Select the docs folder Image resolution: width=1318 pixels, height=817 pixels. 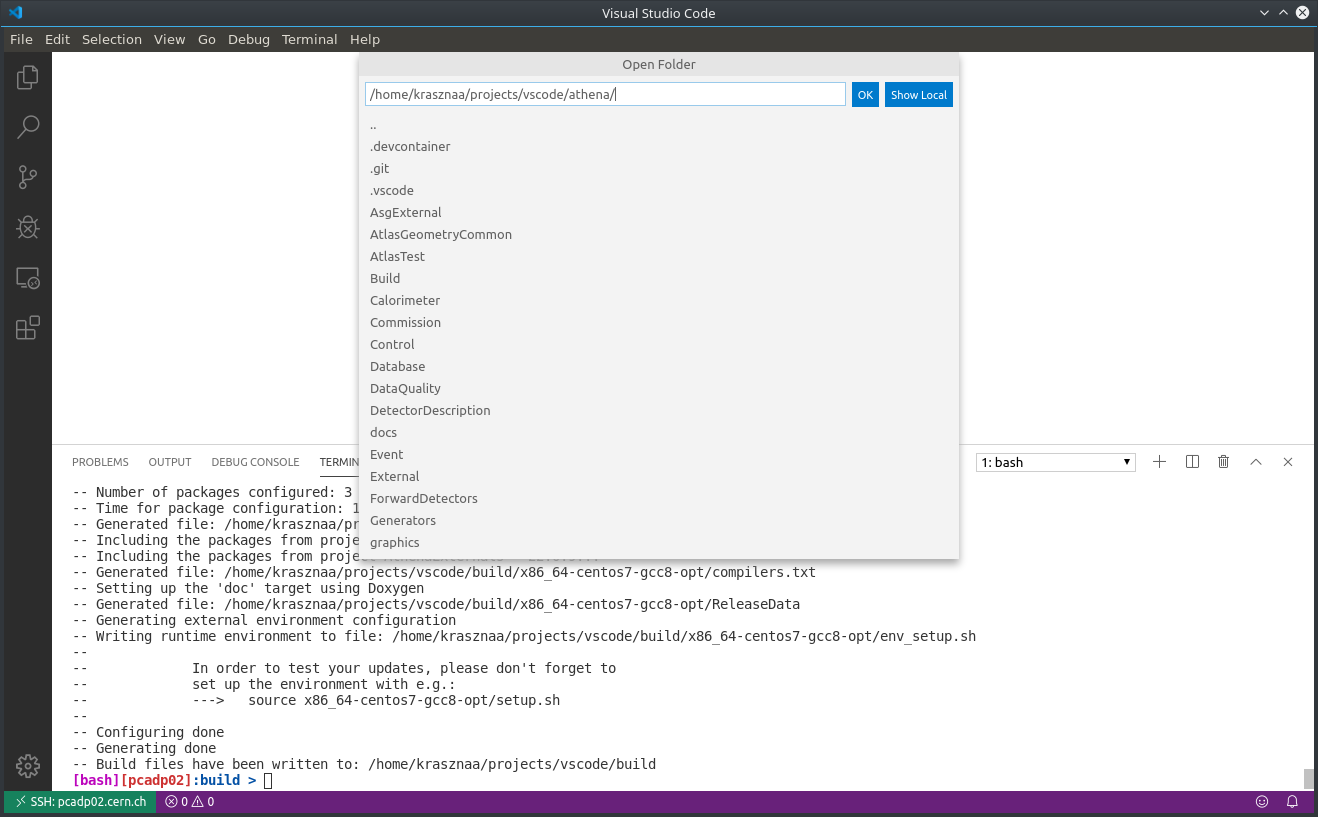659,433
